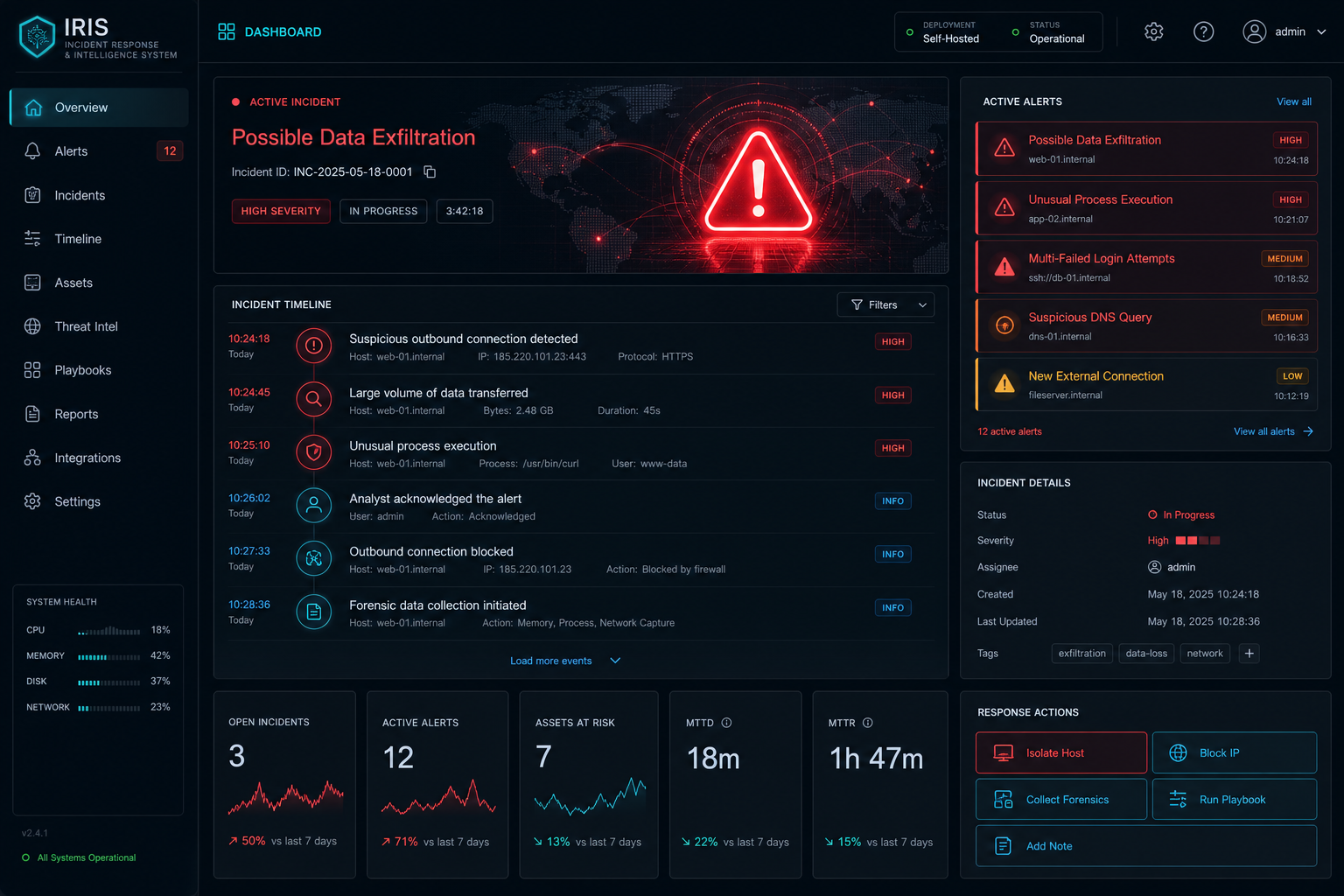Click the assignee admin avatar icon
The width and height of the screenshot is (1344, 896).
click(1154, 567)
